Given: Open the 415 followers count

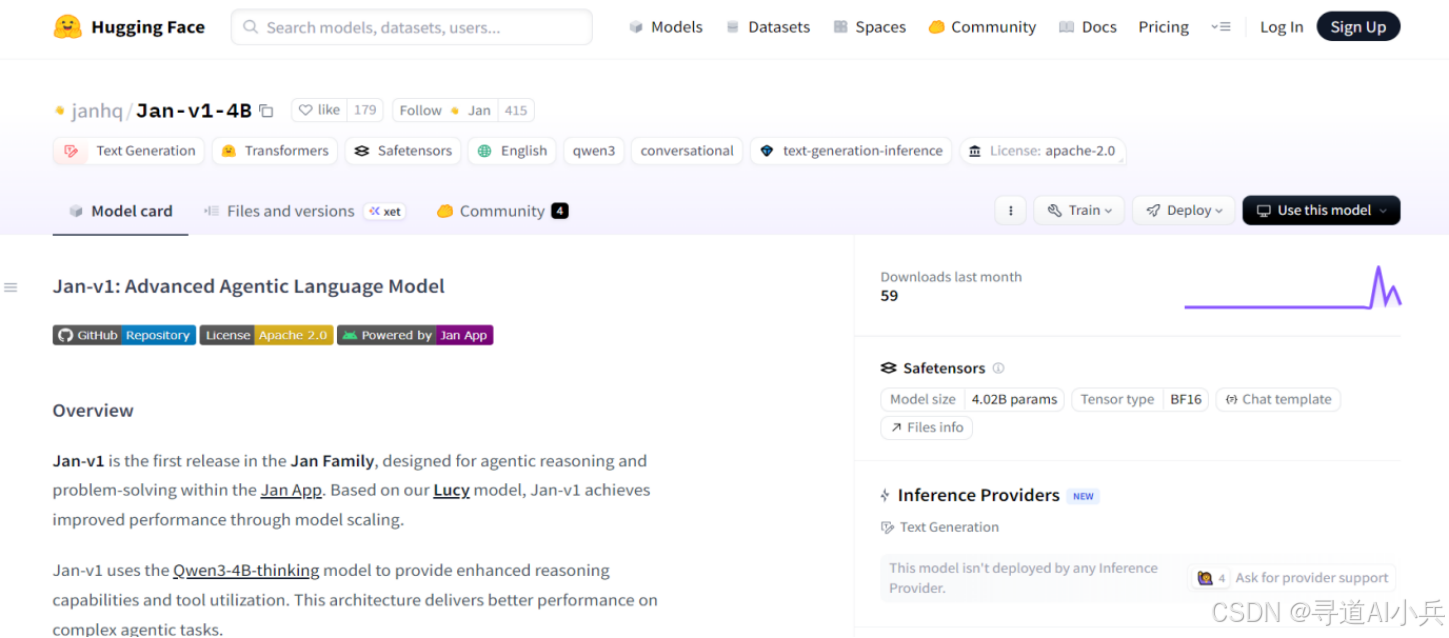Looking at the screenshot, I should [x=516, y=111].
